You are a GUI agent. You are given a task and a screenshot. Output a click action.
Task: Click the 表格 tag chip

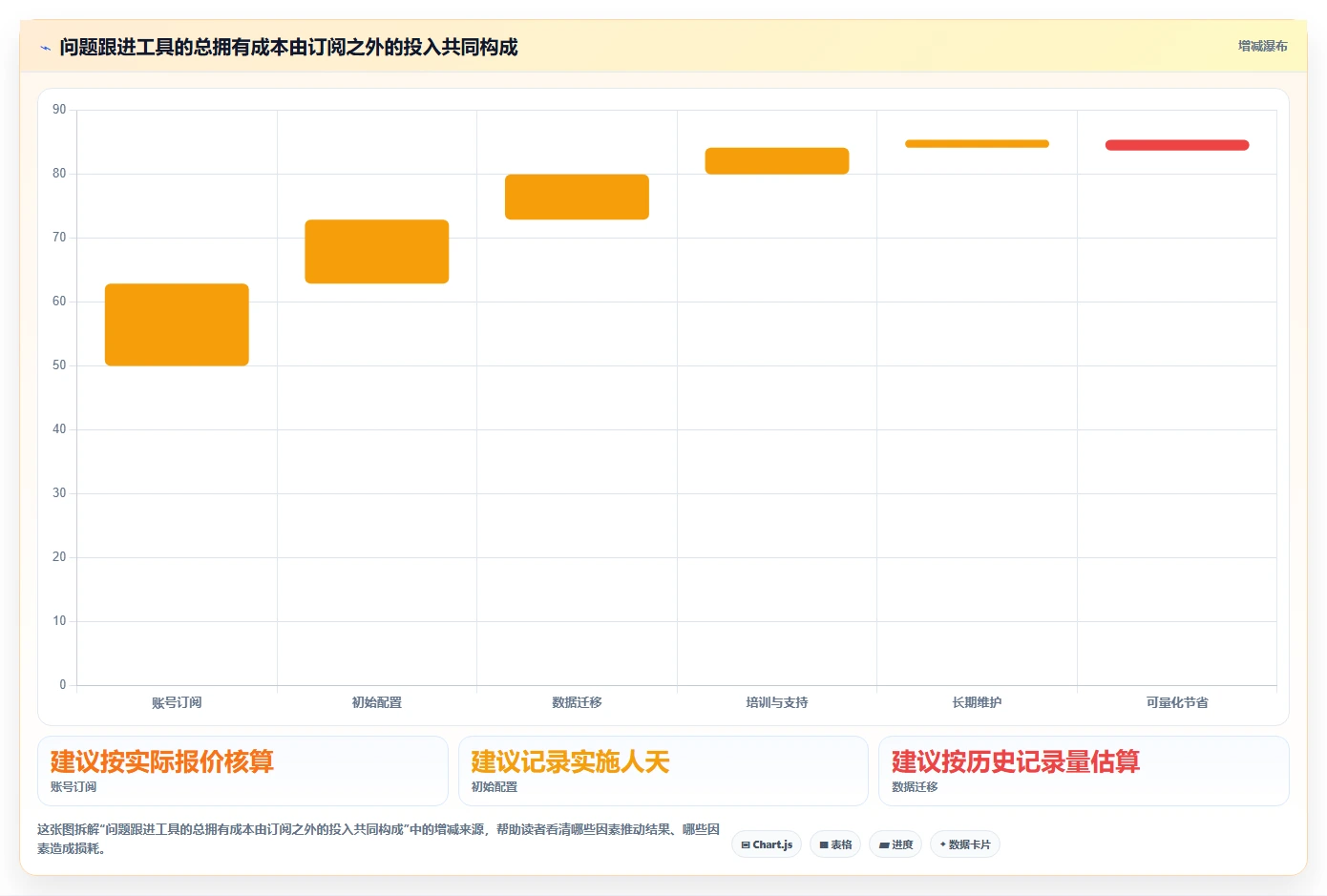pos(835,844)
